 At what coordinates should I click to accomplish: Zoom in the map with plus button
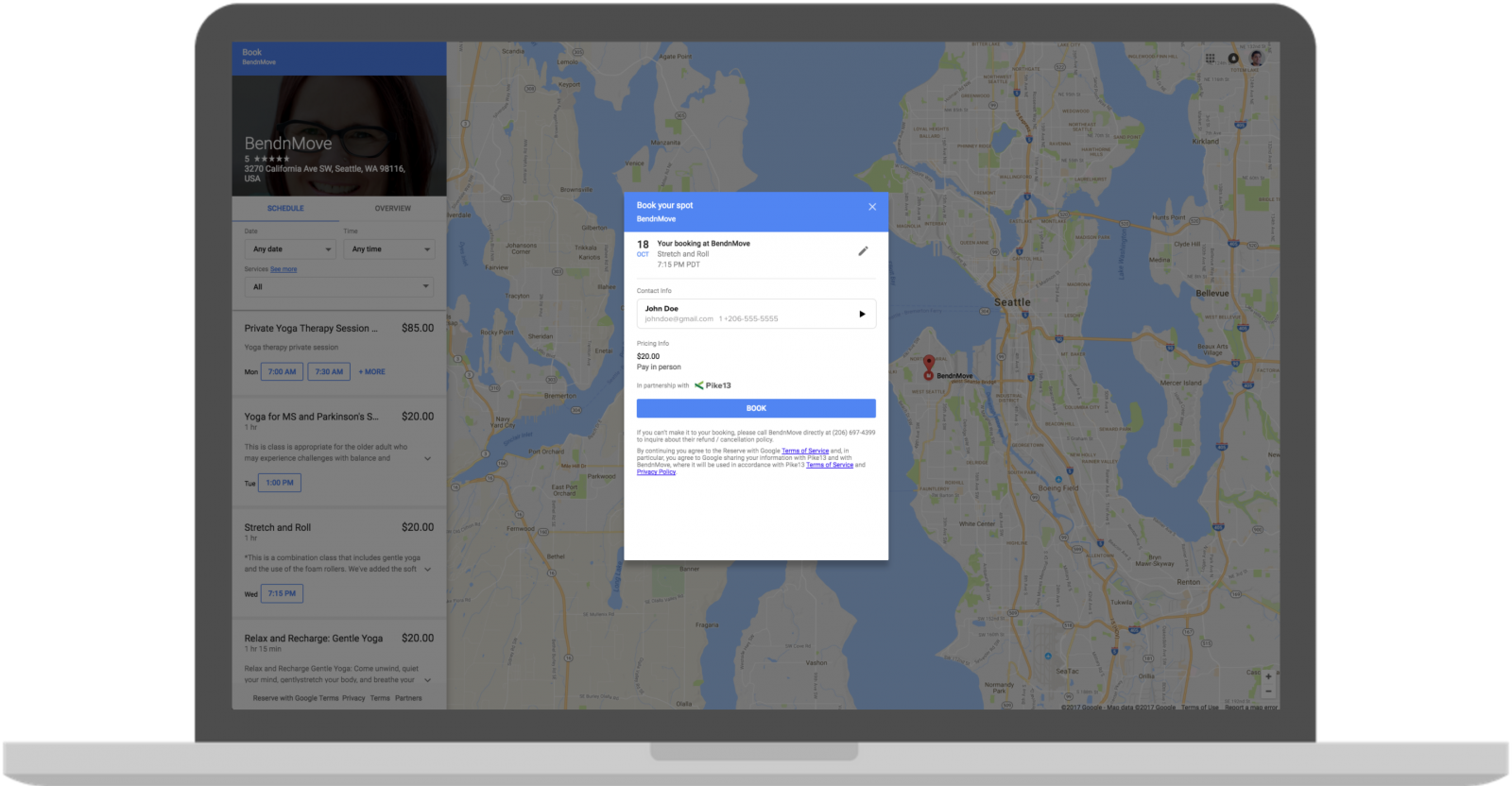(1268, 676)
